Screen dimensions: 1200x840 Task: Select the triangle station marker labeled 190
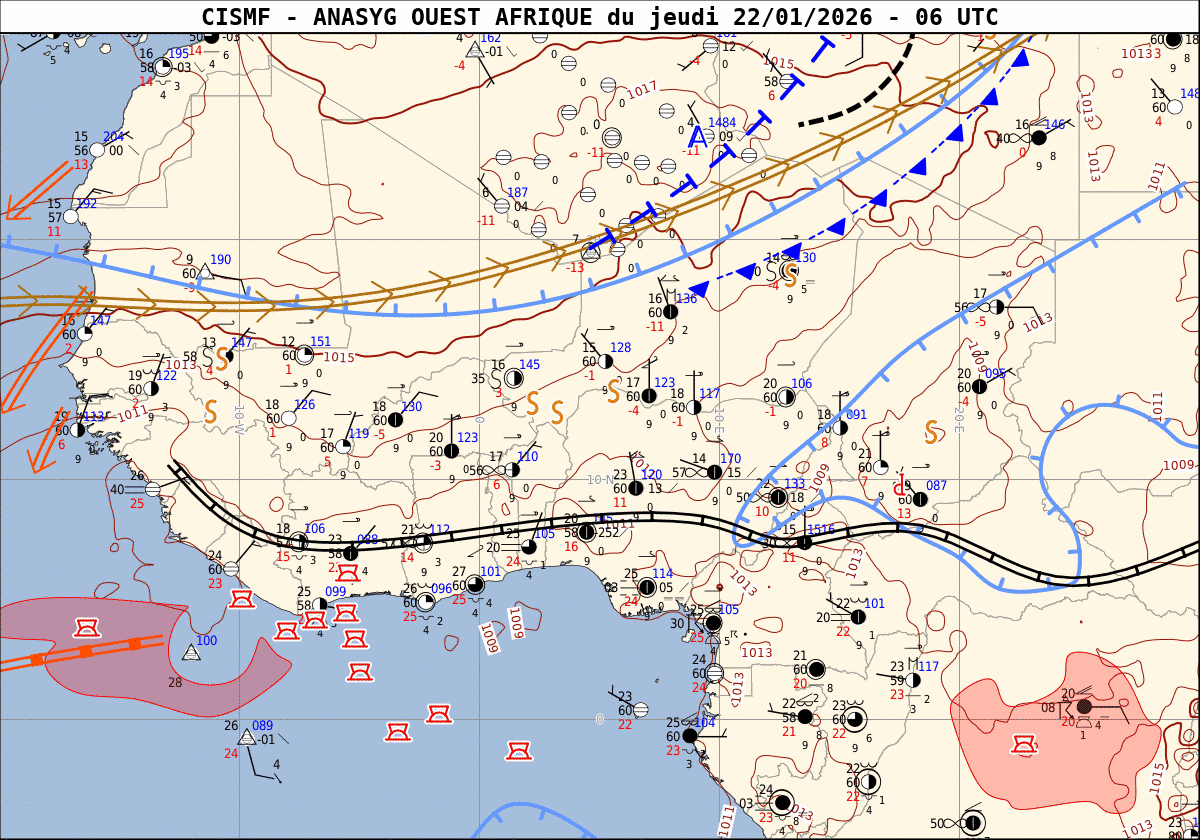(x=205, y=272)
